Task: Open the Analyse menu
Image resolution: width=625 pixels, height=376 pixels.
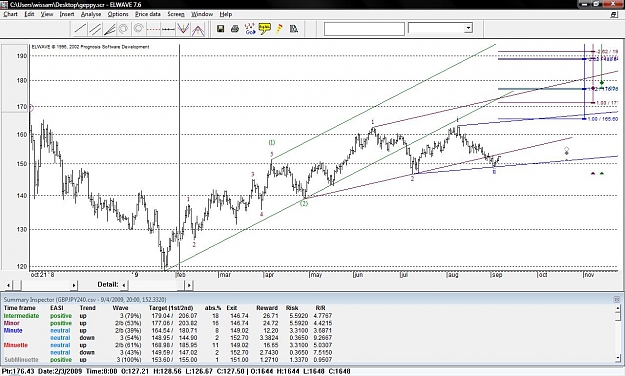Action: click(91, 14)
